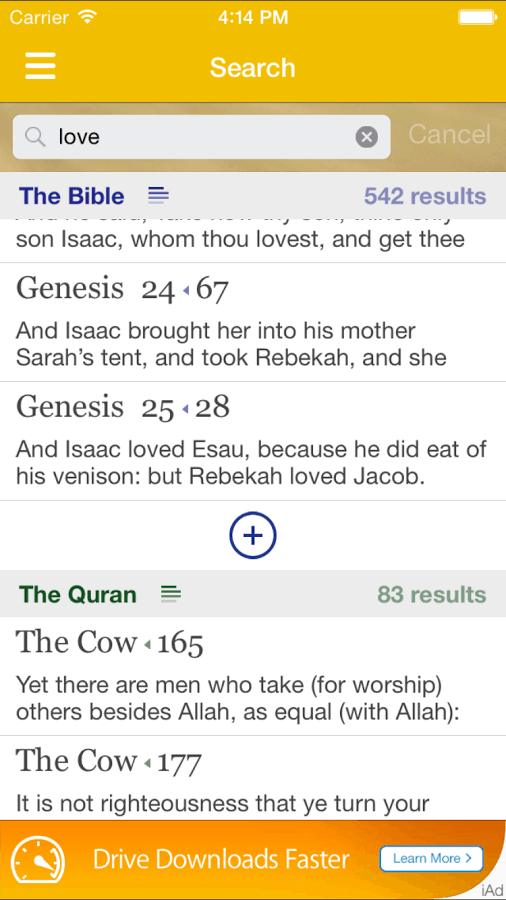Tap the magnifying glass search icon
The width and height of the screenshot is (506, 900).
(x=36, y=137)
